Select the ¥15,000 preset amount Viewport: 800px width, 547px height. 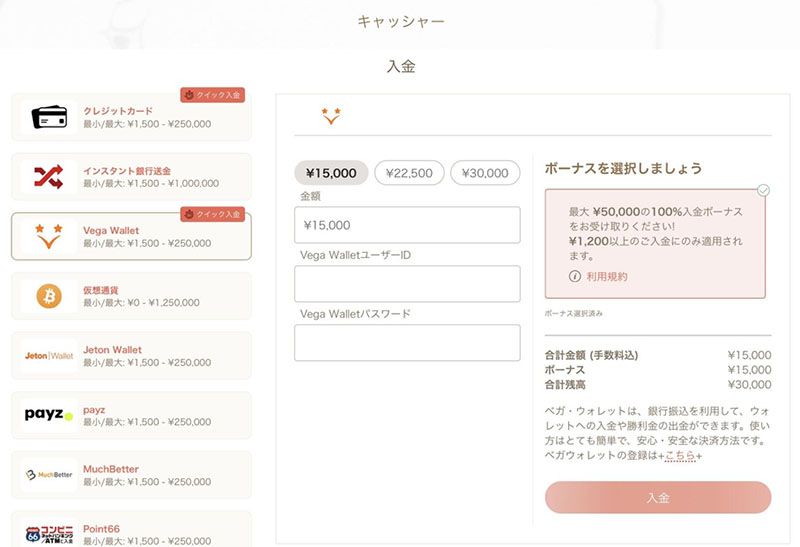point(331,173)
